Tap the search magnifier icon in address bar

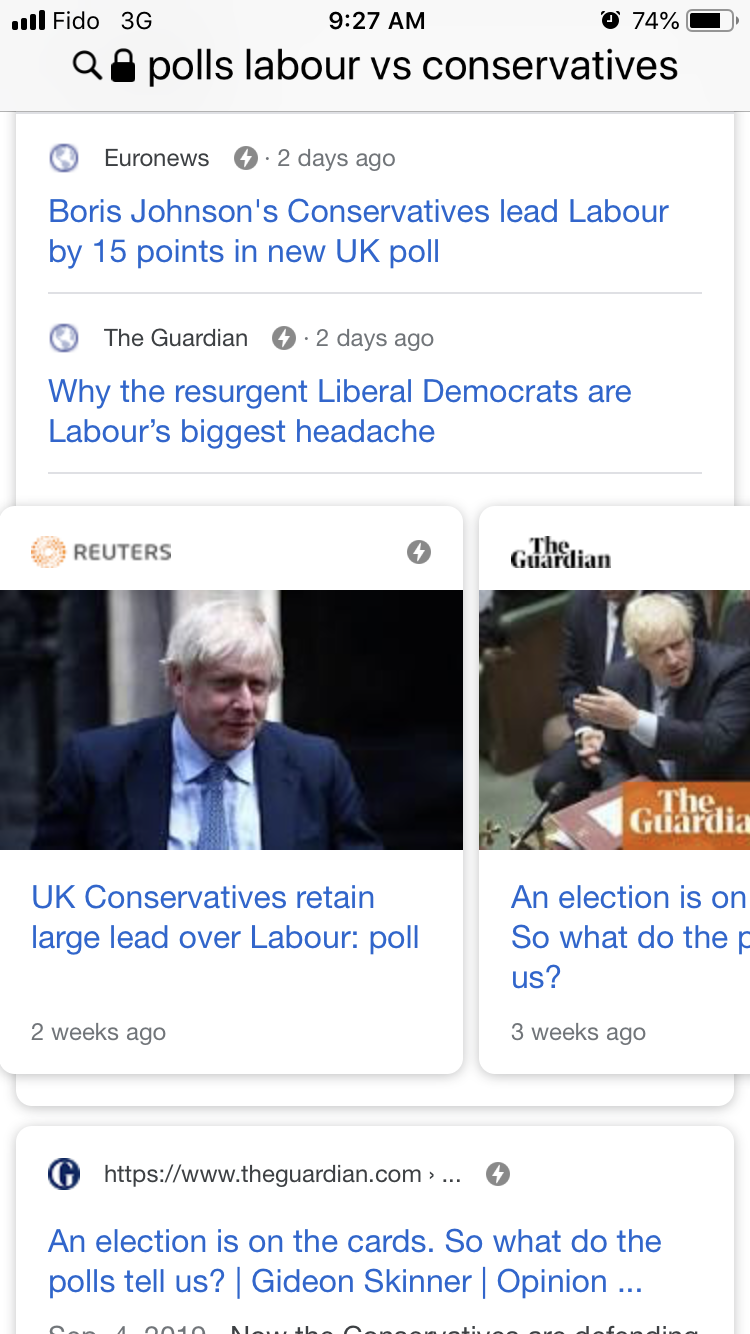(88, 67)
